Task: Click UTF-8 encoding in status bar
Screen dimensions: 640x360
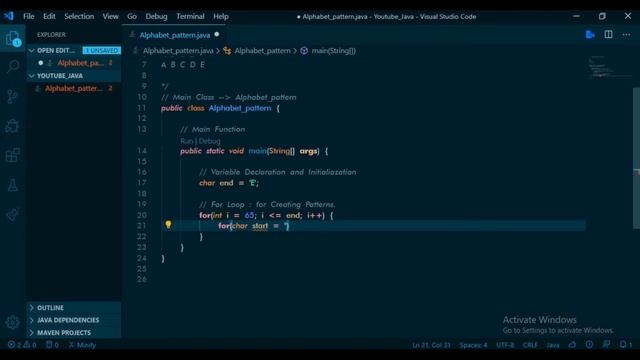Action: [x=505, y=345]
